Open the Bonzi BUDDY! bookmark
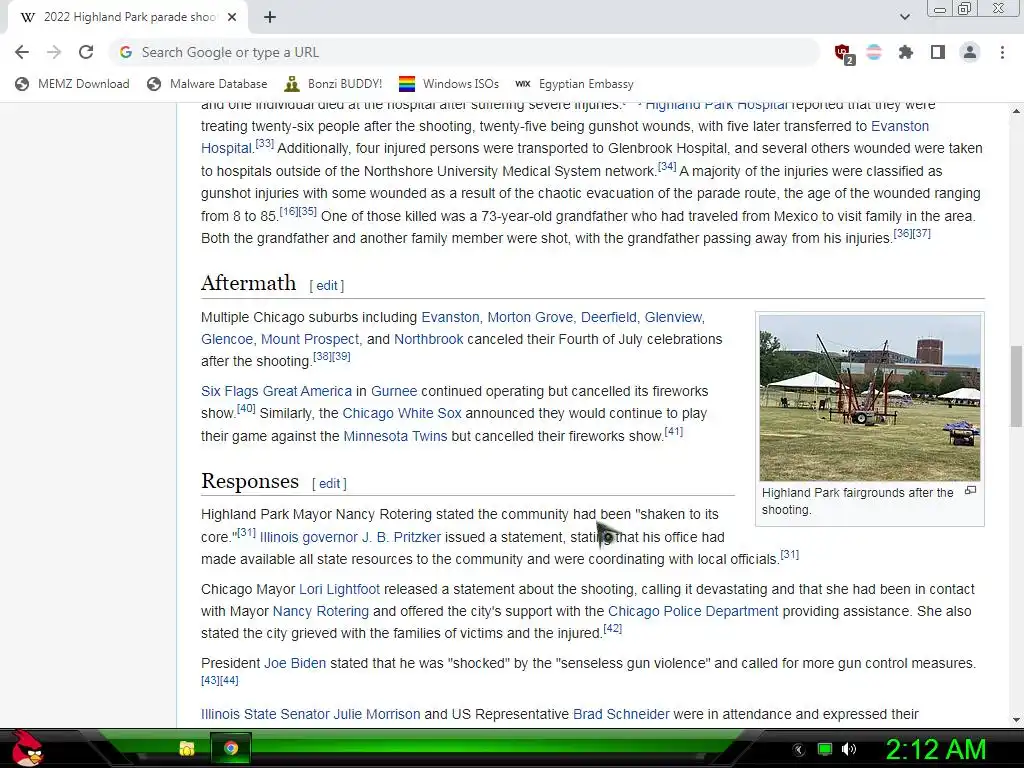 pos(333,84)
